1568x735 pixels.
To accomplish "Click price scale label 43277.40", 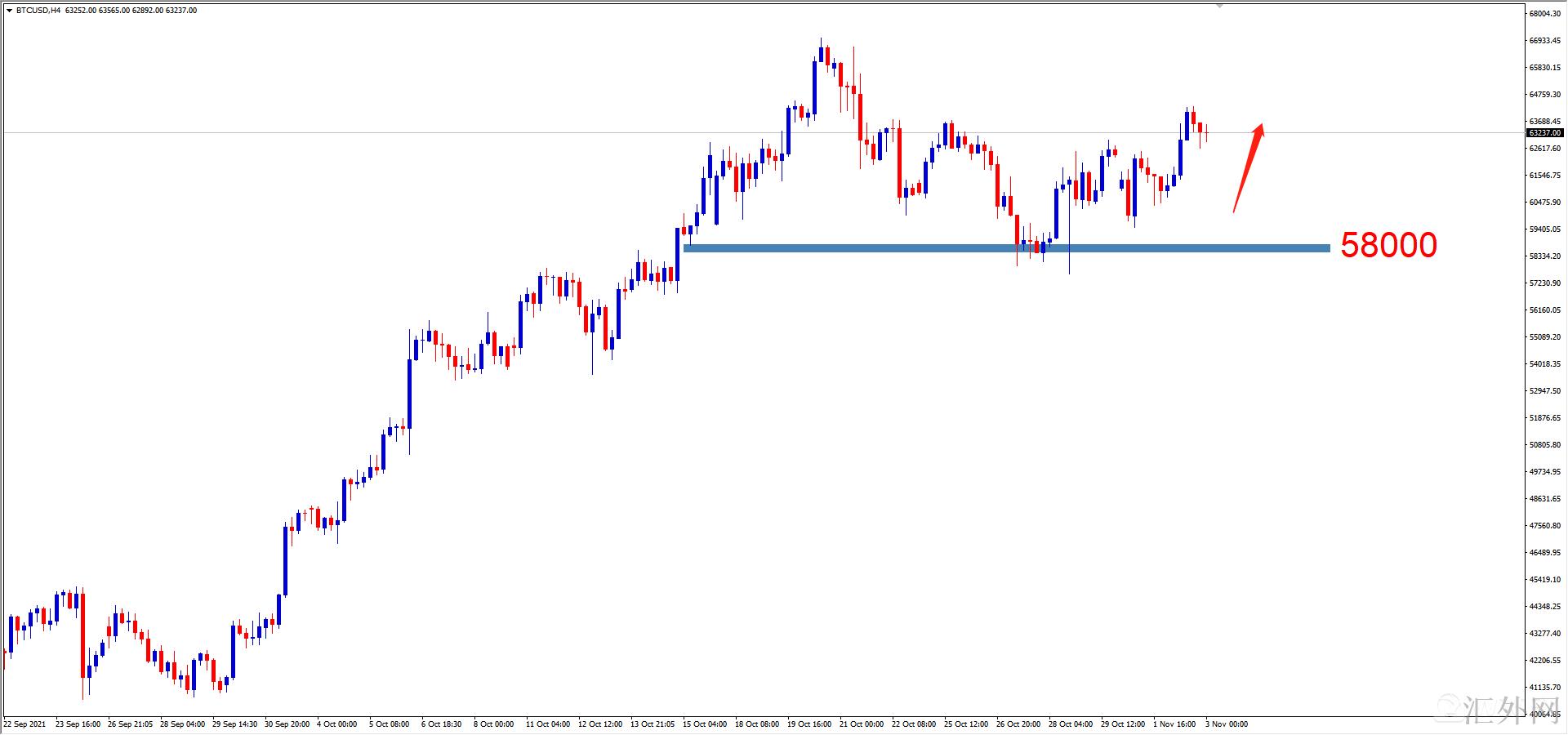I will 1545,634.
